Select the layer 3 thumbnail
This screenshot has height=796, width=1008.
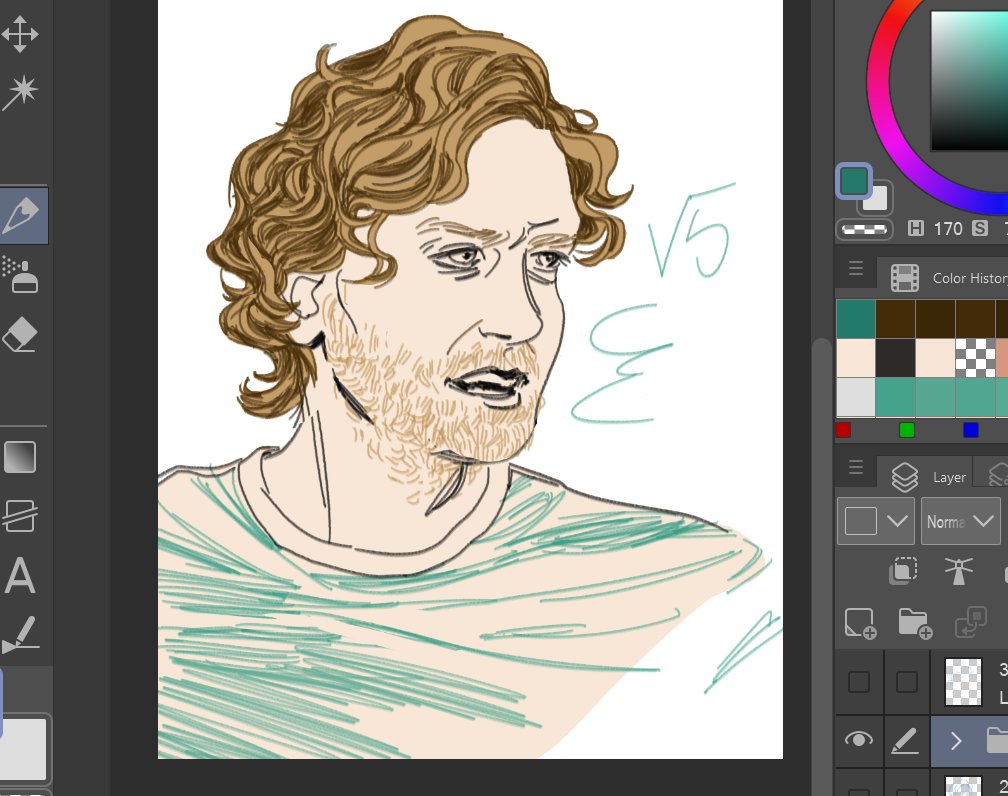[x=963, y=682]
